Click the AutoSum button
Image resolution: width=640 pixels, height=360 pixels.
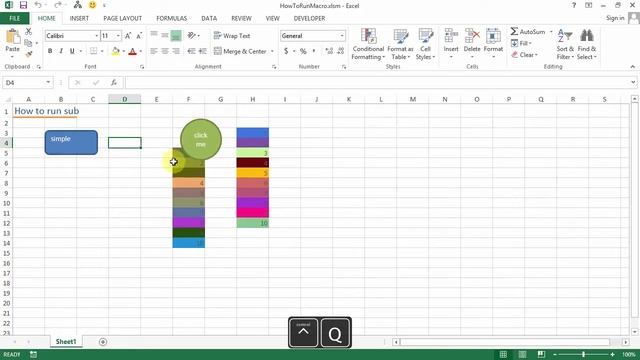tap(528, 31)
